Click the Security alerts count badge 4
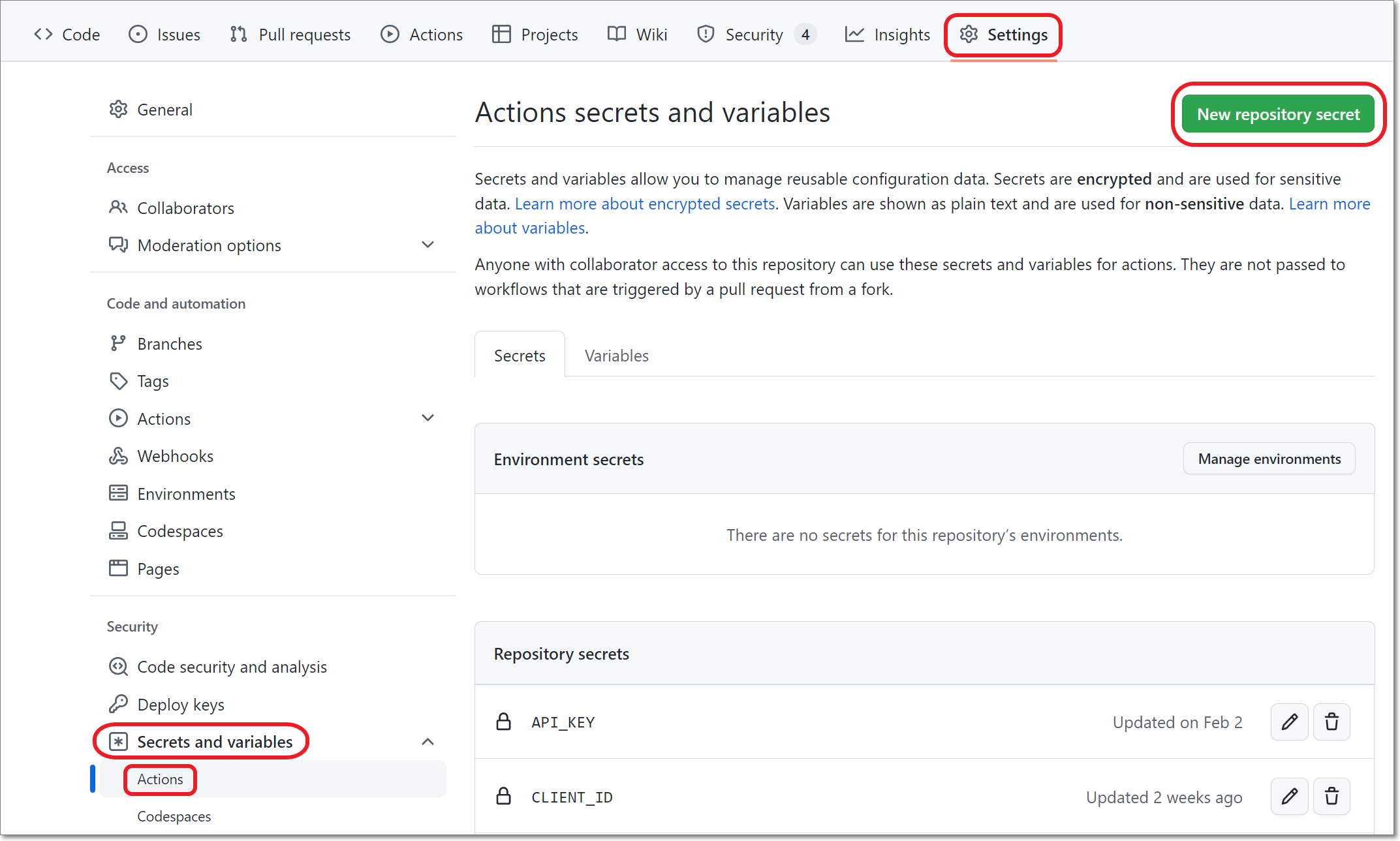Screen dimensions: 1400x841 pos(805,35)
